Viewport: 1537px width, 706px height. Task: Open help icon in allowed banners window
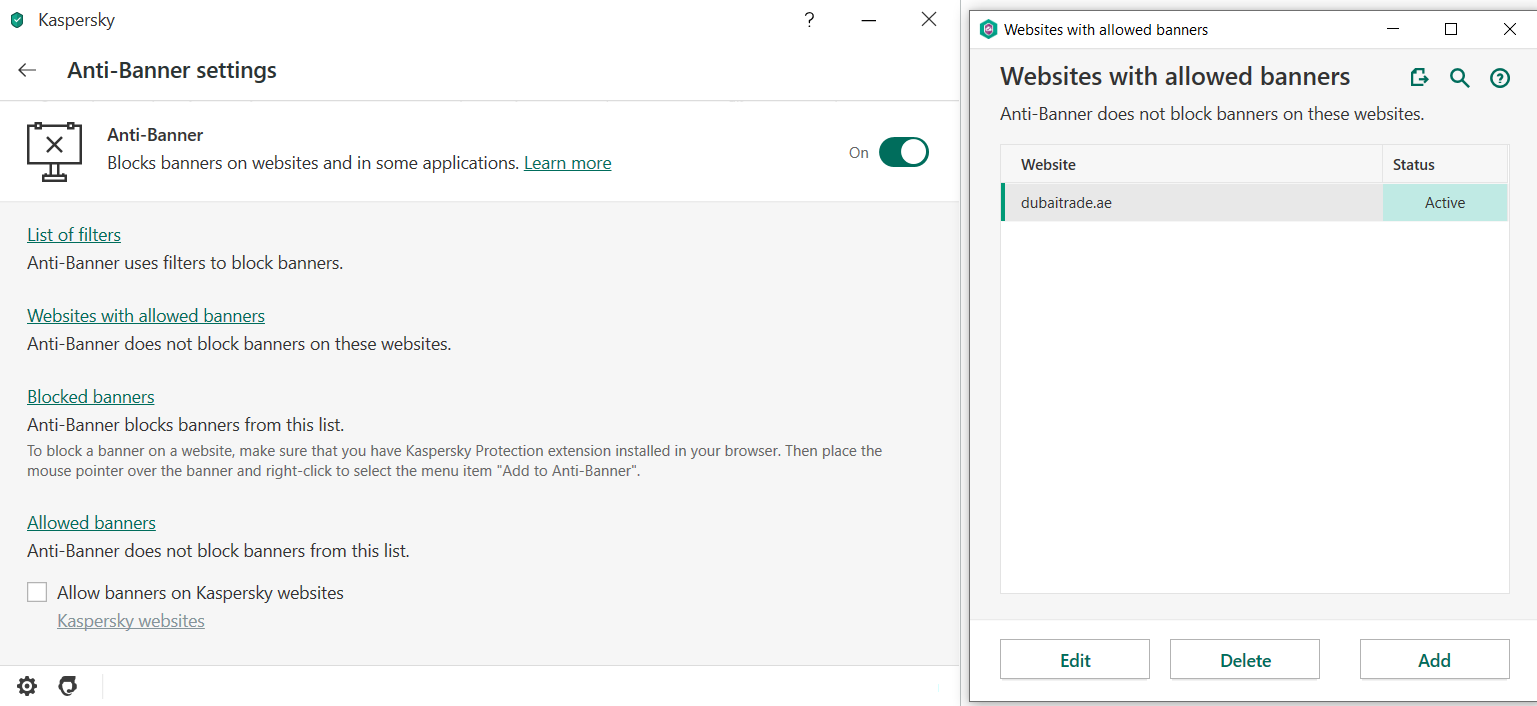[1500, 78]
